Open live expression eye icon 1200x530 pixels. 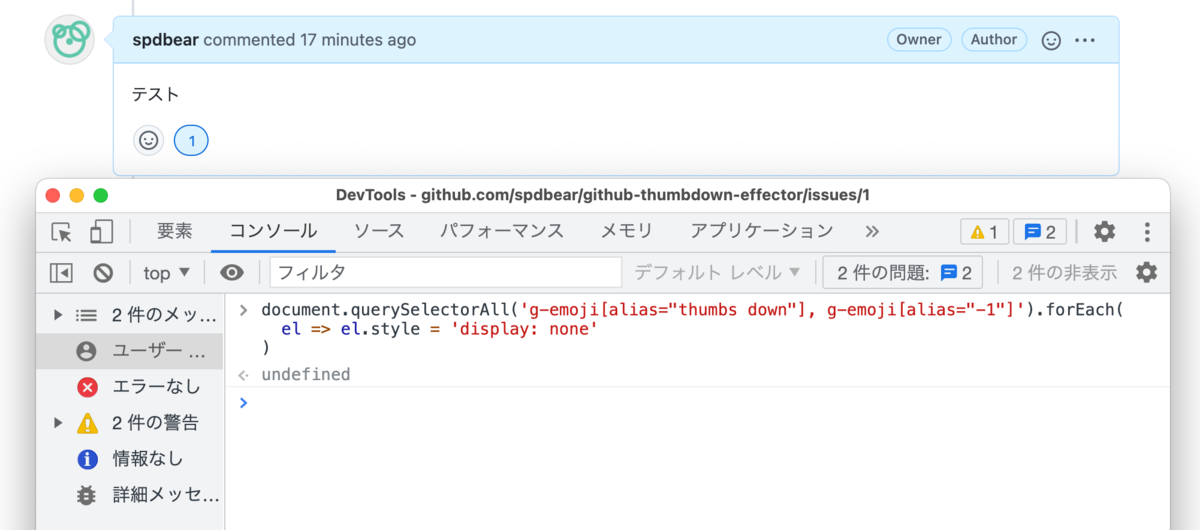pyautogui.click(x=232, y=272)
